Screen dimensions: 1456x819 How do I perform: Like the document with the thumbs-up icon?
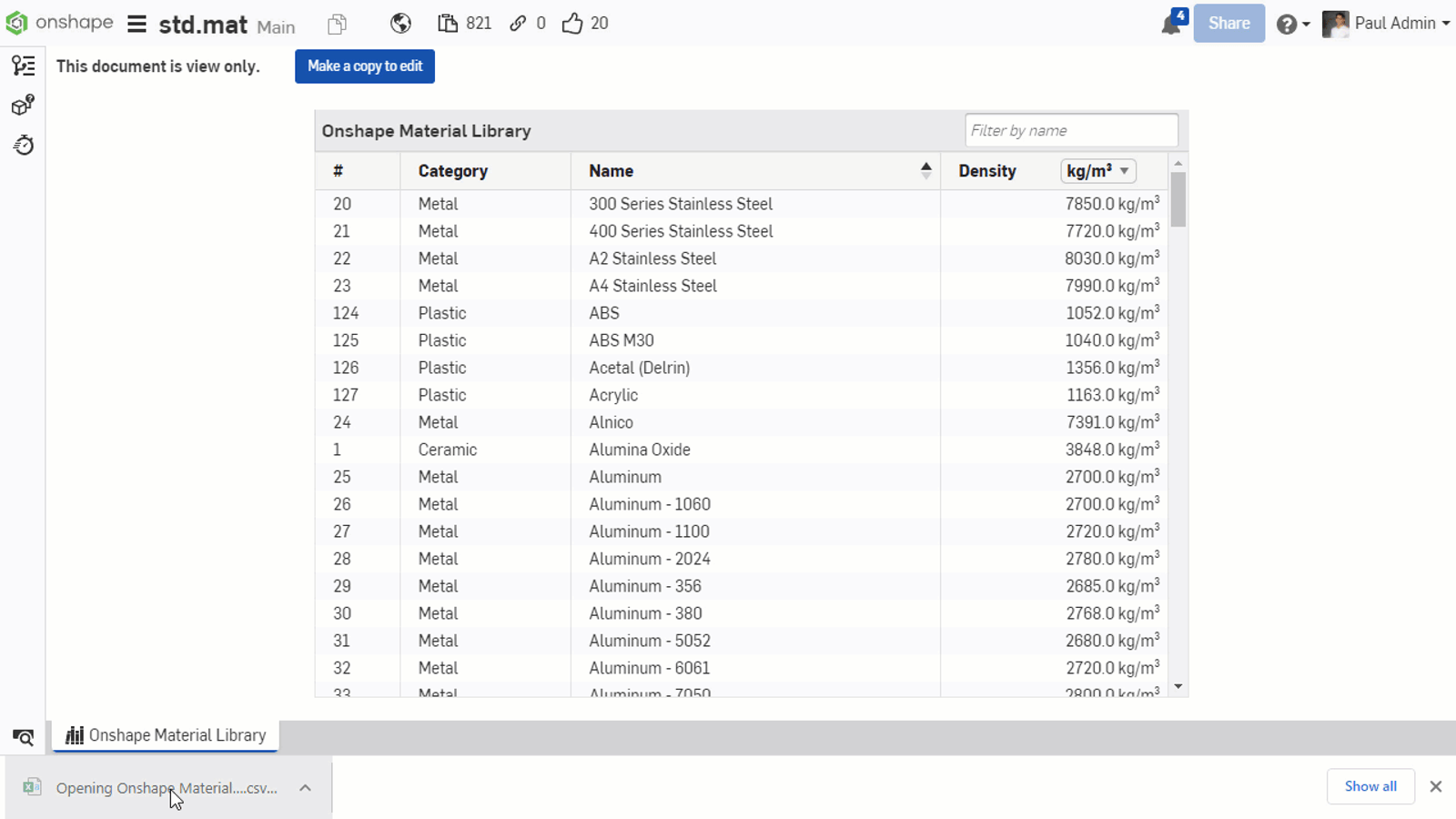572,23
